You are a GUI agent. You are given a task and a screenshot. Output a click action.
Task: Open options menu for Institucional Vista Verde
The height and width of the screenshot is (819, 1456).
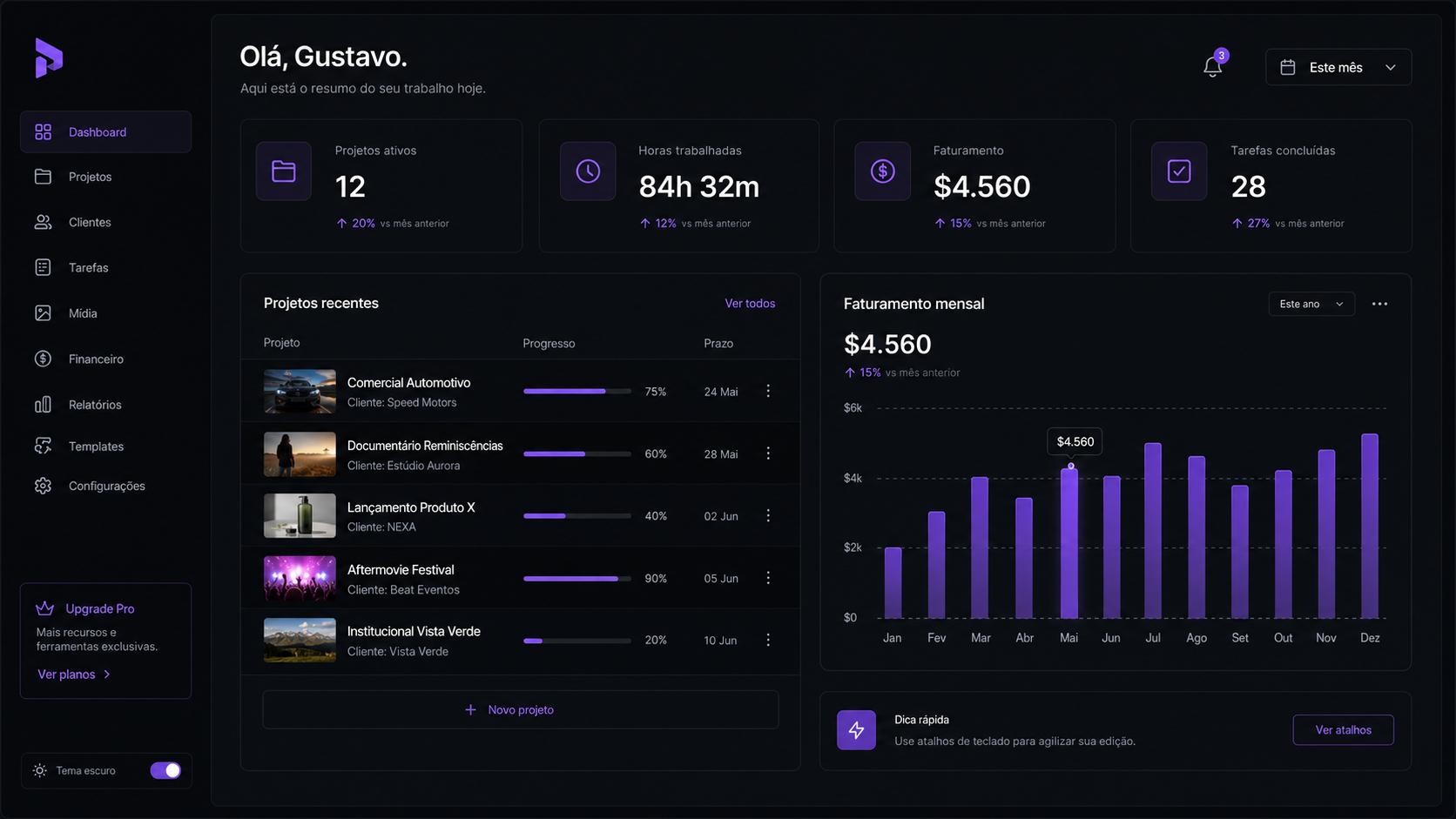pos(768,640)
